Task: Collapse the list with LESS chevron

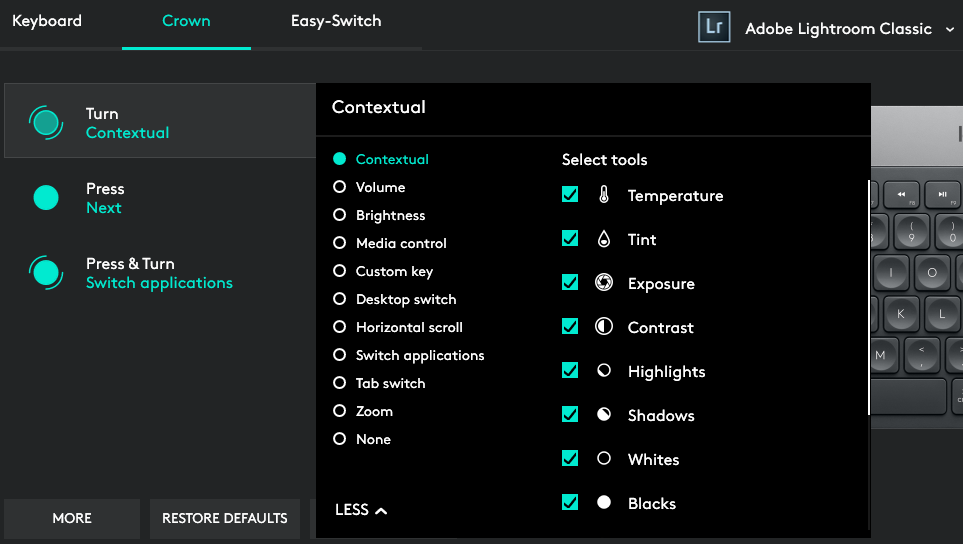Action: point(361,510)
